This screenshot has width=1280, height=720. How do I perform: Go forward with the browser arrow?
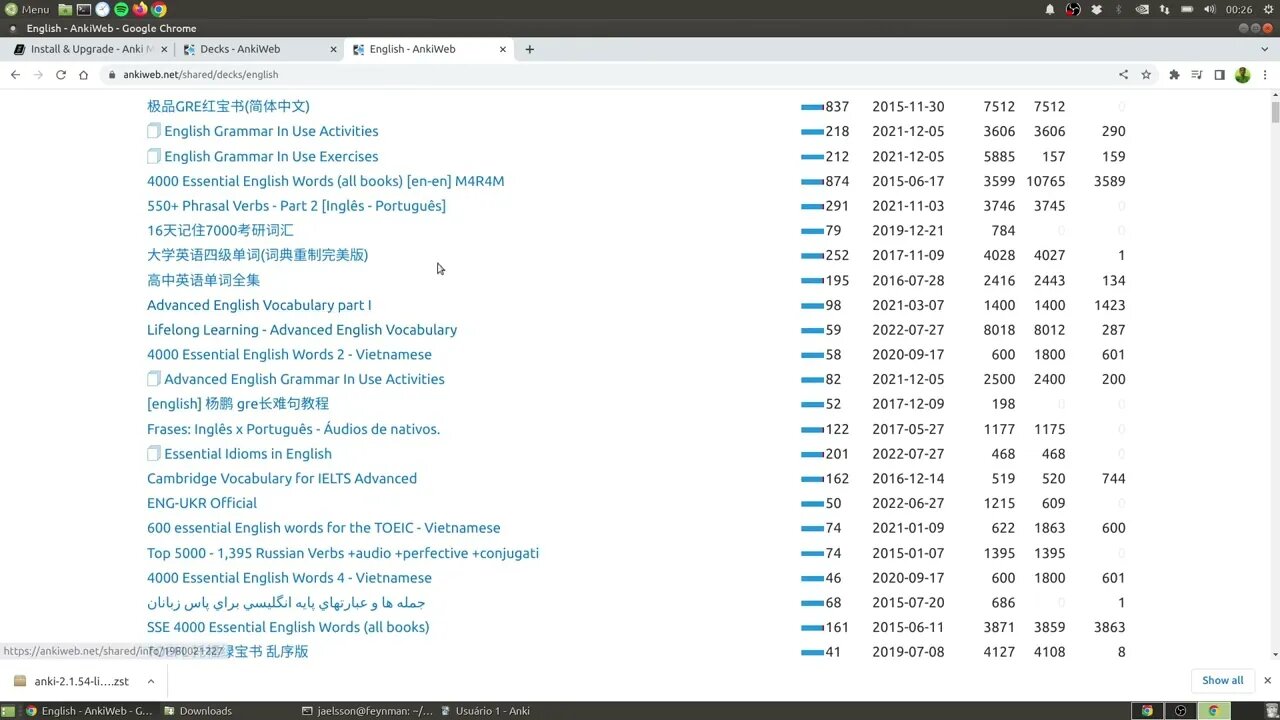click(38, 75)
